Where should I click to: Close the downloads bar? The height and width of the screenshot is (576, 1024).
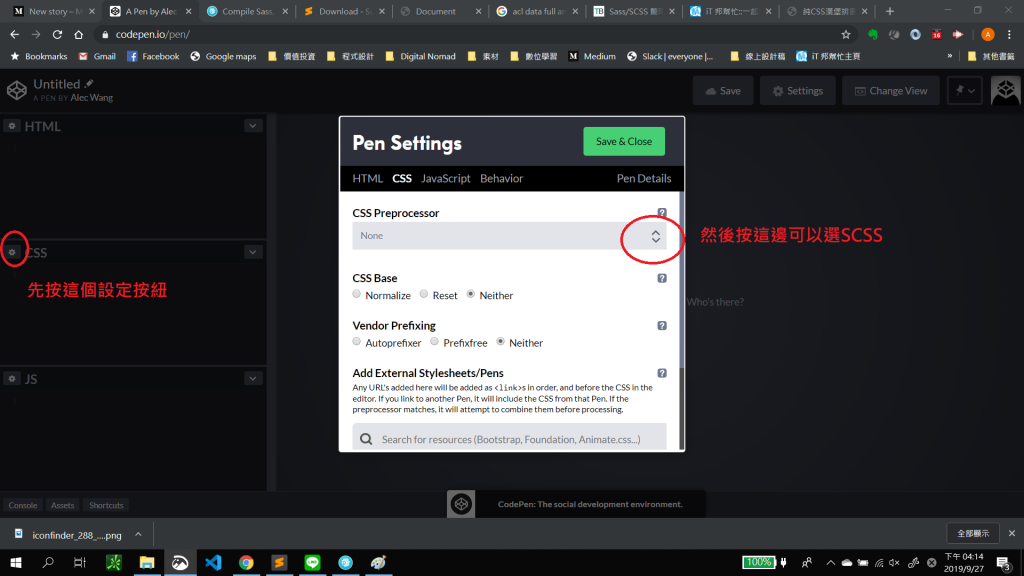(x=1012, y=534)
